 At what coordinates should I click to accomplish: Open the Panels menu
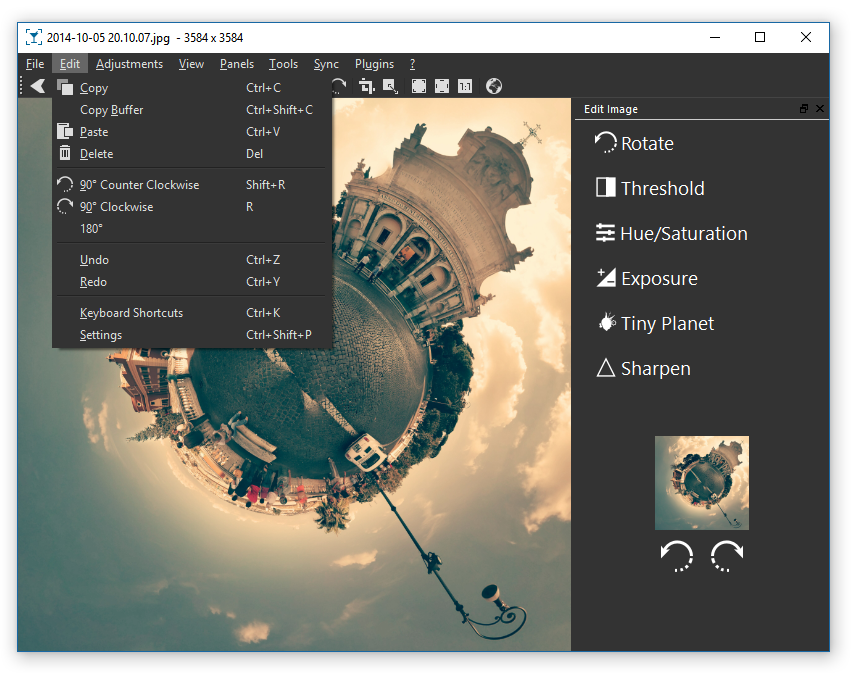point(237,63)
